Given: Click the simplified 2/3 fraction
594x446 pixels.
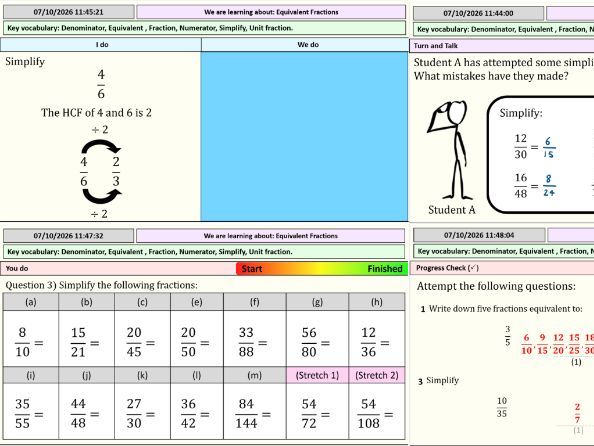Looking at the screenshot, I should click(x=116, y=172).
